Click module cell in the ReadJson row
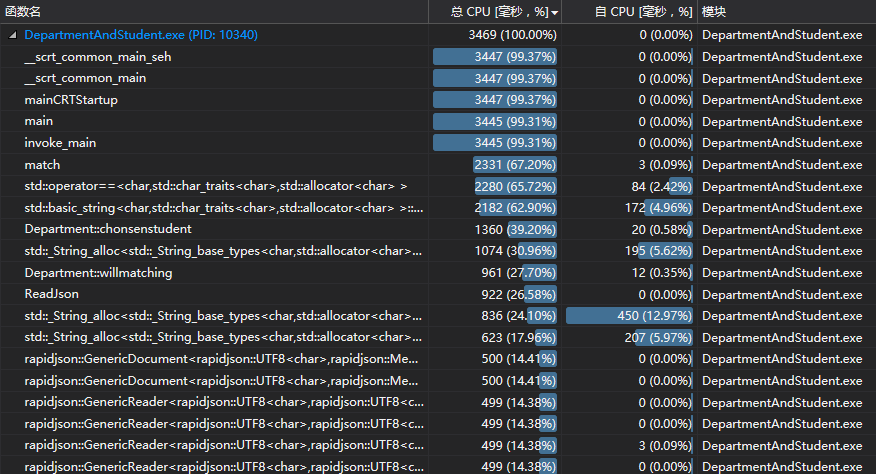The width and height of the screenshot is (876, 474). [x=787, y=294]
